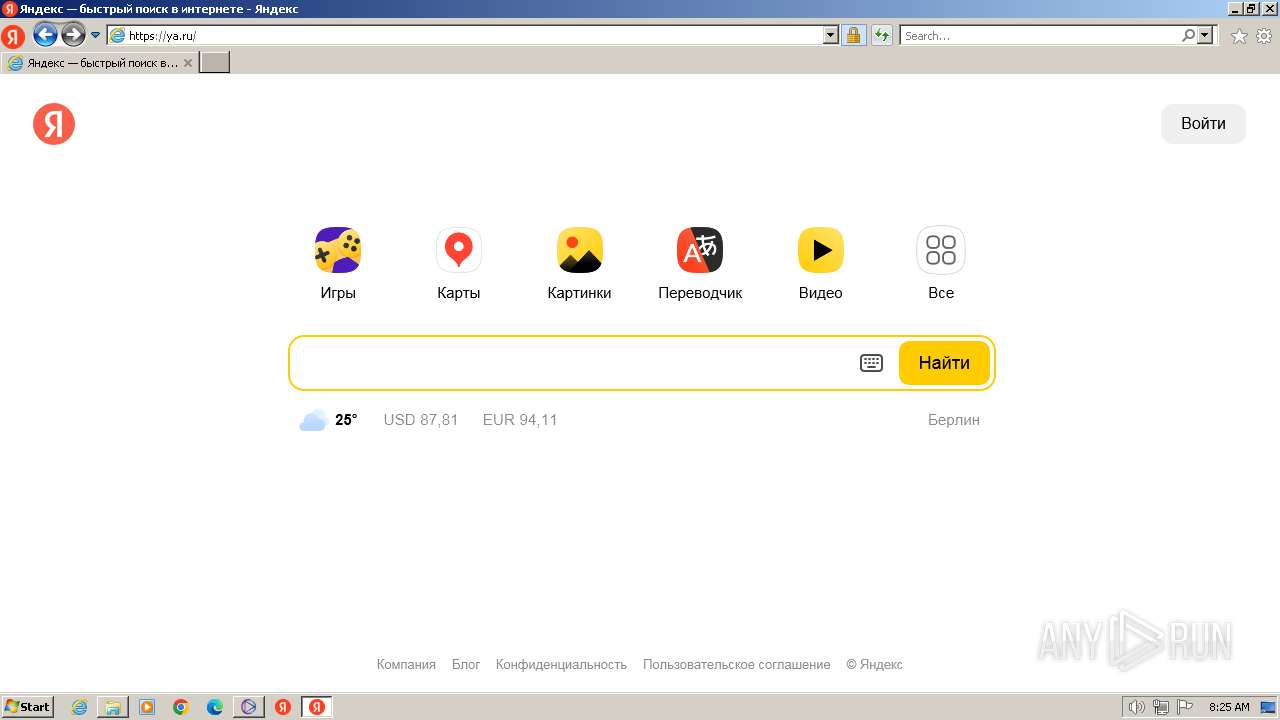Open Favorites with the star icon
The width and height of the screenshot is (1280, 720).
point(1239,36)
